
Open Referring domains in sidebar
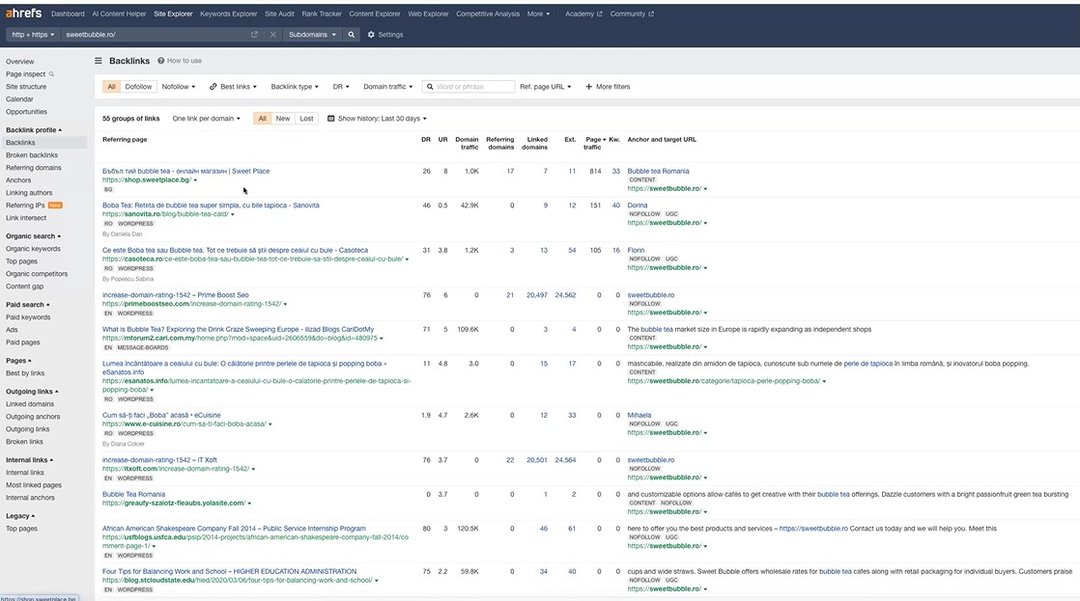[x=33, y=168]
